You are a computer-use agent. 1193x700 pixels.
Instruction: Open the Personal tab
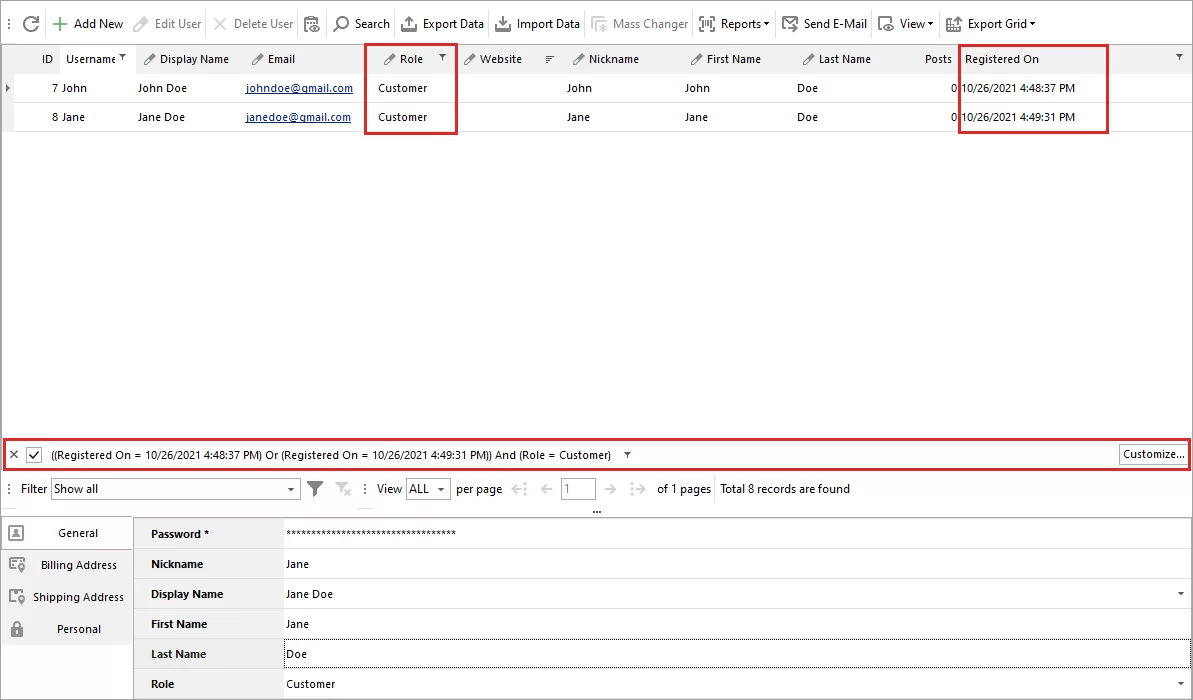78,629
